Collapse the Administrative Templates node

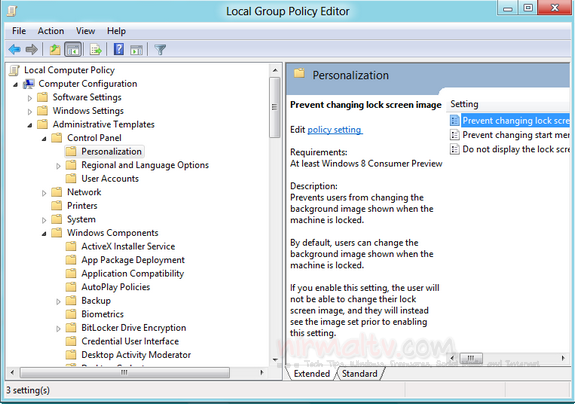[x=30, y=125]
